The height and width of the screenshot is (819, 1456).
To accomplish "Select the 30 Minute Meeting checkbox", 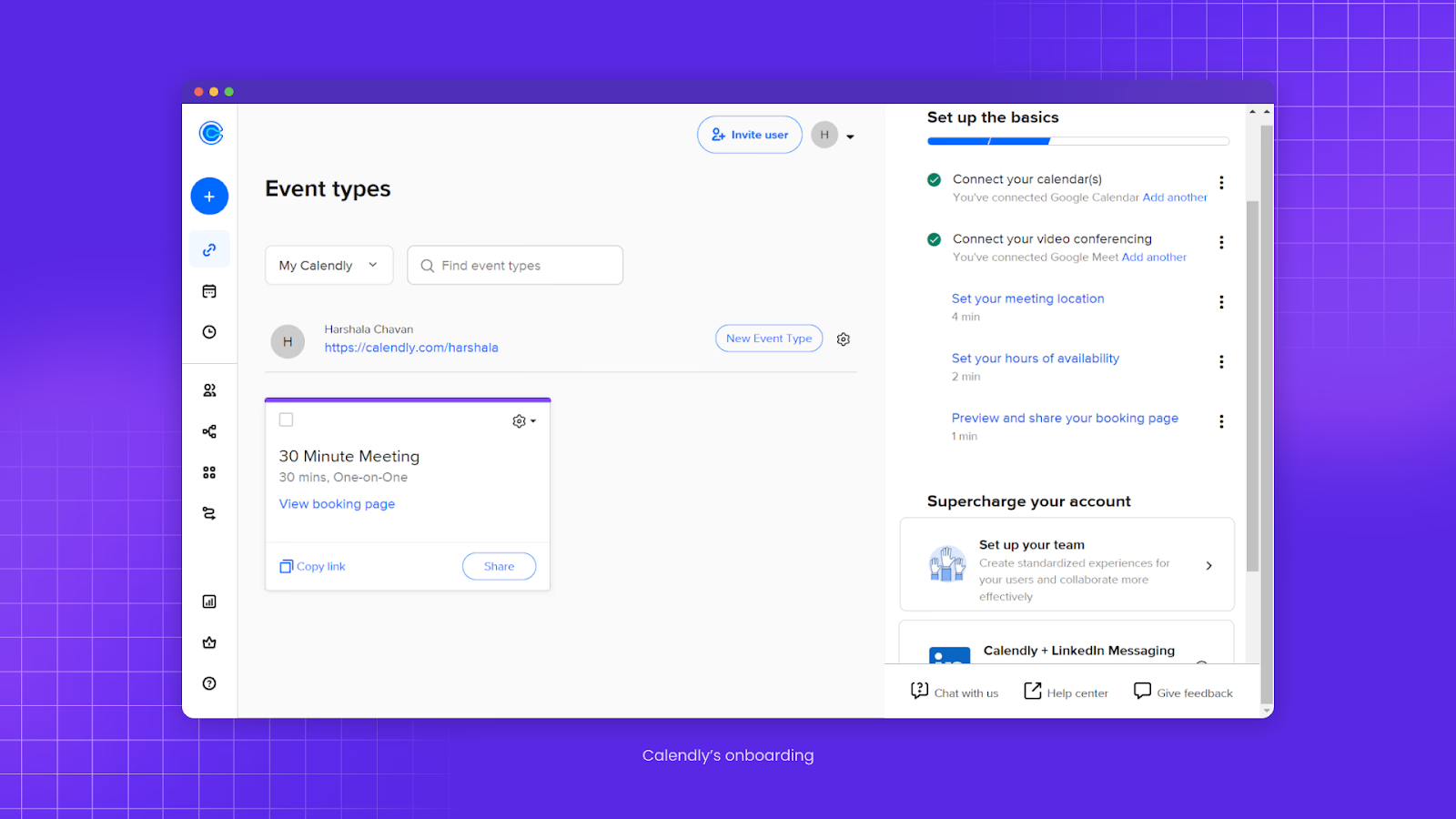I will pyautogui.click(x=286, y=420).
